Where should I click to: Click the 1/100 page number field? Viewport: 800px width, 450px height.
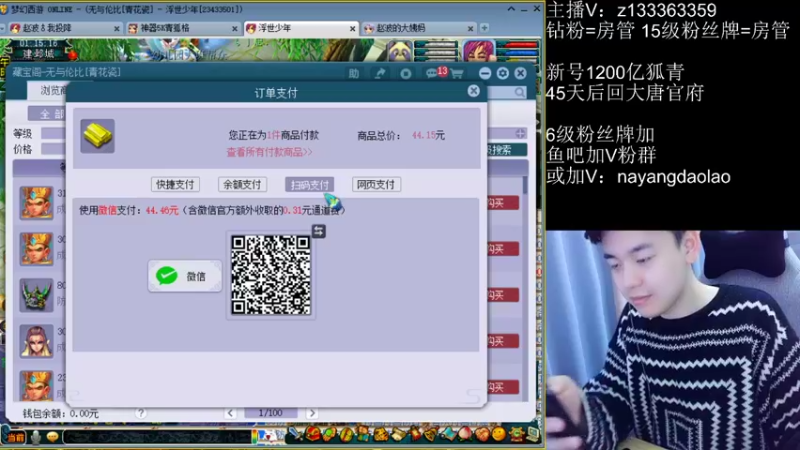tap(271, 413)
